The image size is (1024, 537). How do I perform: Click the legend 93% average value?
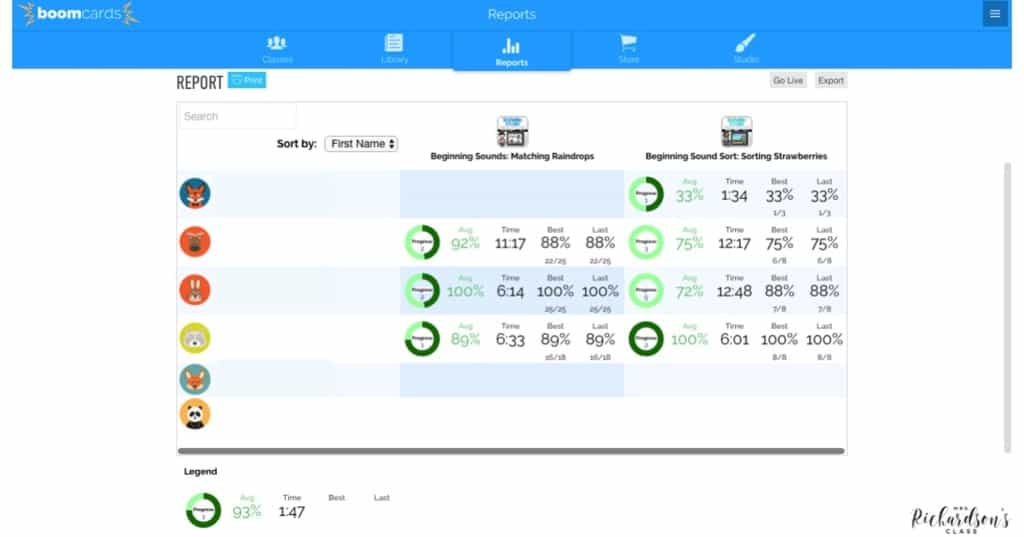click(x=246, y=512)
